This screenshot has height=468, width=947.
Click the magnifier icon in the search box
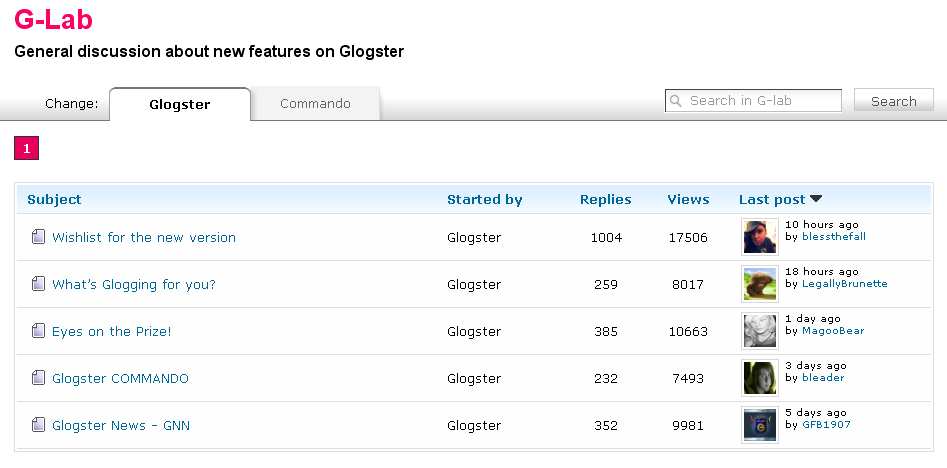[676, 101]
